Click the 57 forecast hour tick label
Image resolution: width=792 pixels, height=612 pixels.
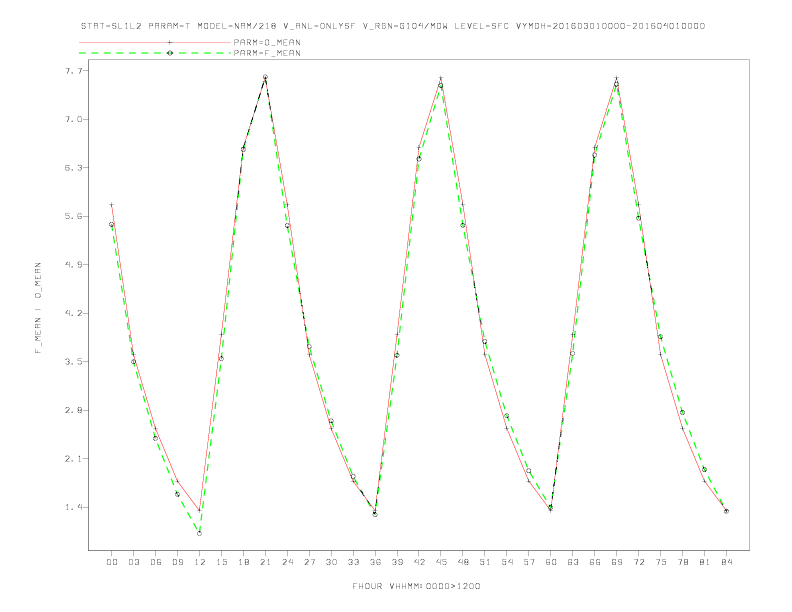coord(529,562)
